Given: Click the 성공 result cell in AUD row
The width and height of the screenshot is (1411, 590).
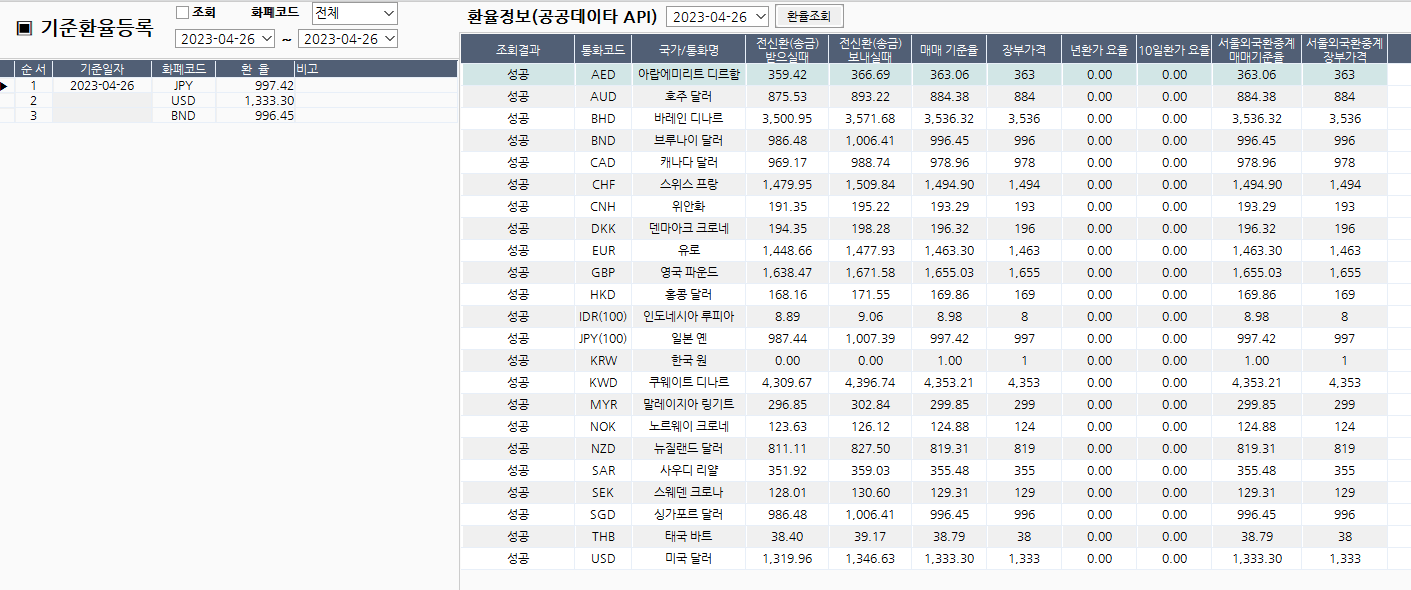Looking at the screenshot, I should [x=517, y=97].
